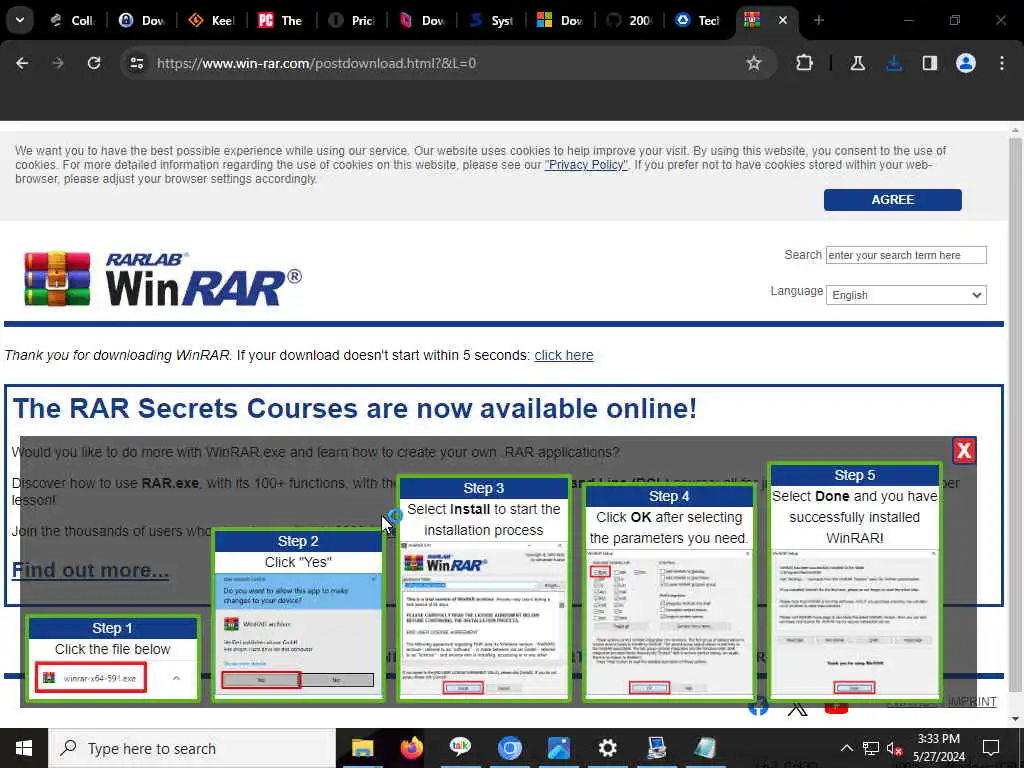Go back to the previous page
1024x768 pixels.
pos(22,63)
